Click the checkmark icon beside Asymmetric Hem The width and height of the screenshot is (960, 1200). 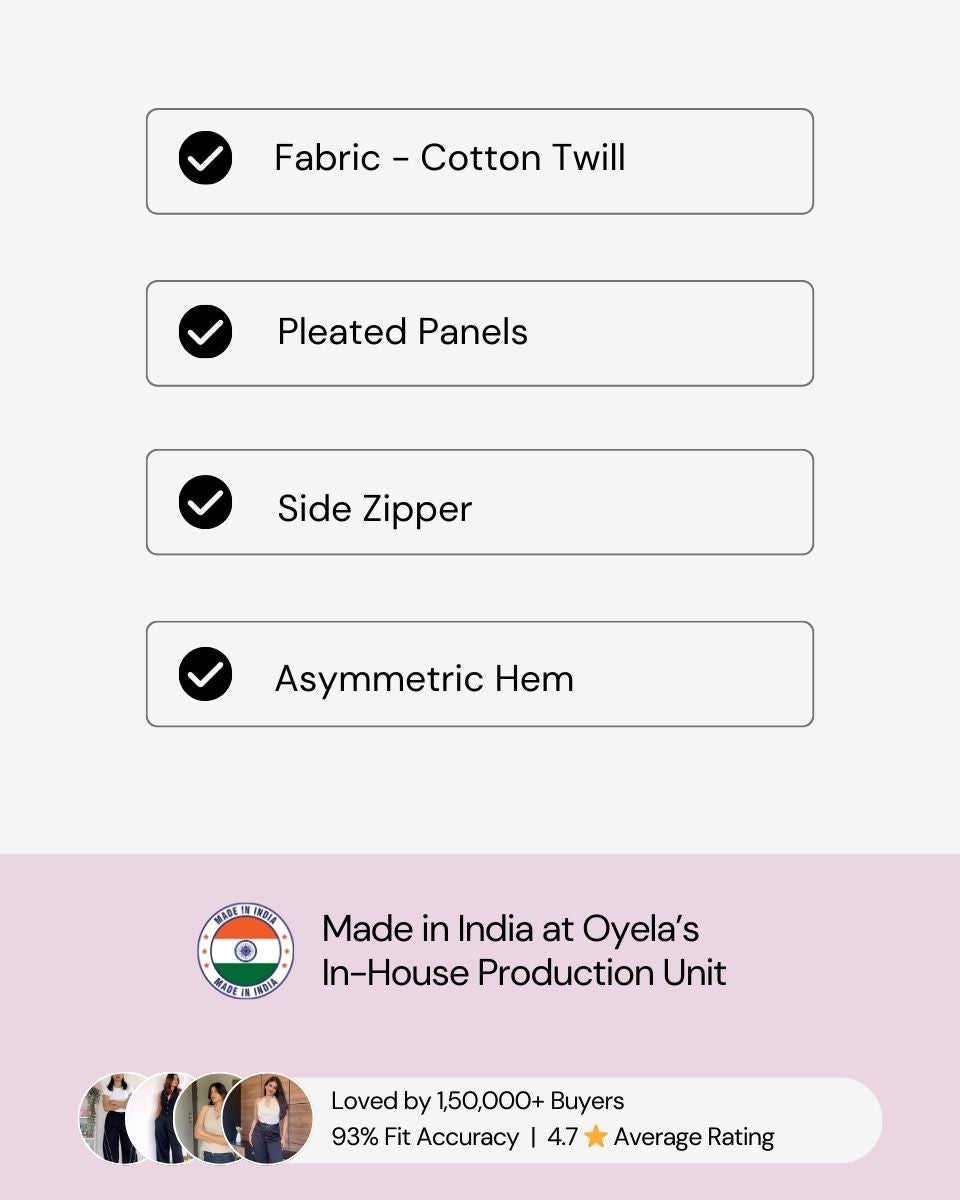click(205, 674)
